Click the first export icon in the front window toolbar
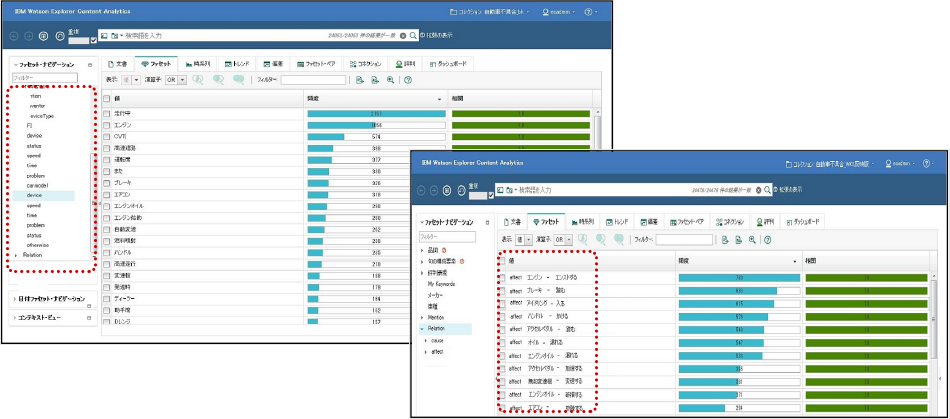The height and width of the screenshot is (419, 950). [724, 240]
